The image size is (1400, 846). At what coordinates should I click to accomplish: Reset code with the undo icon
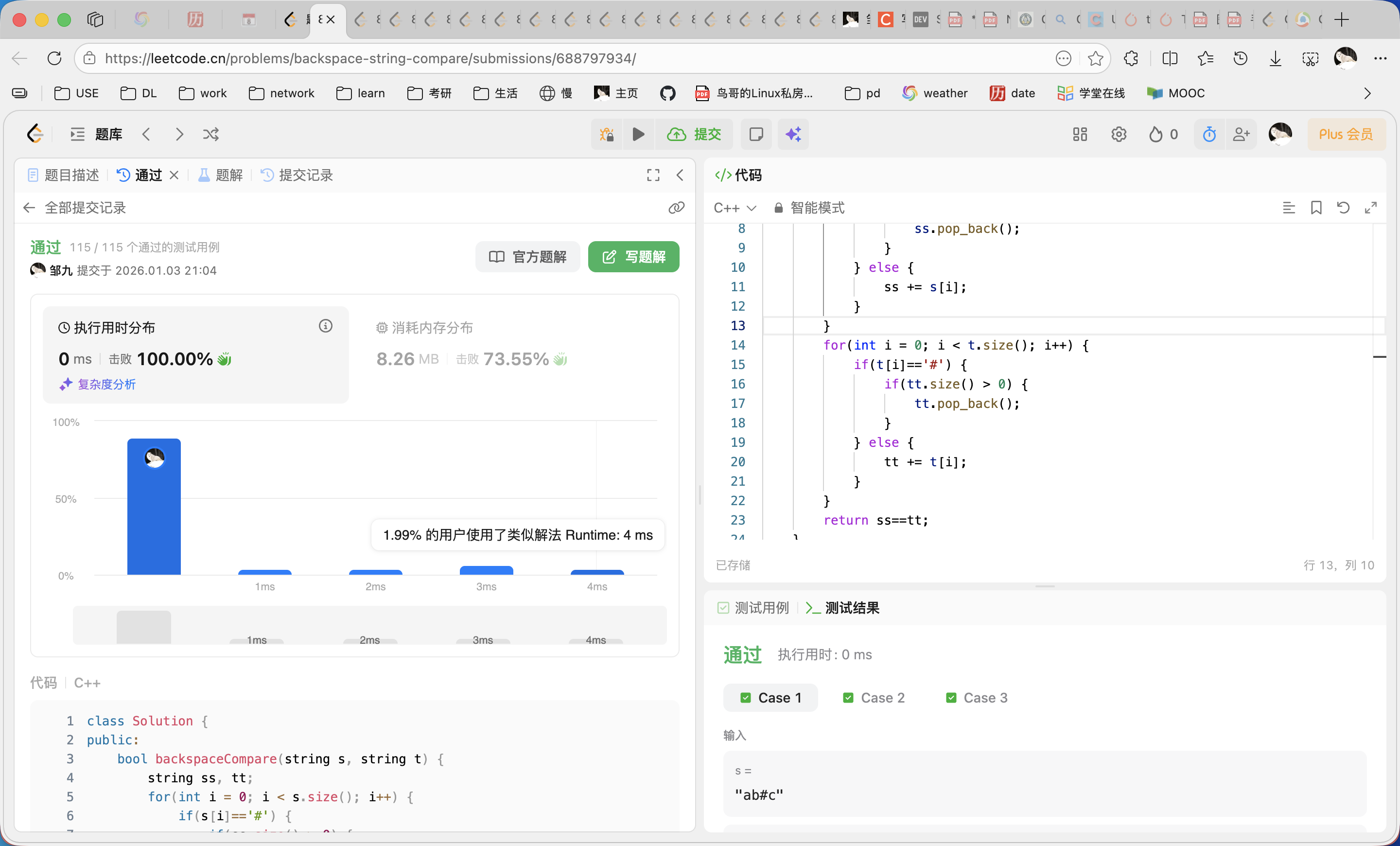click(x=1343, y=208)
